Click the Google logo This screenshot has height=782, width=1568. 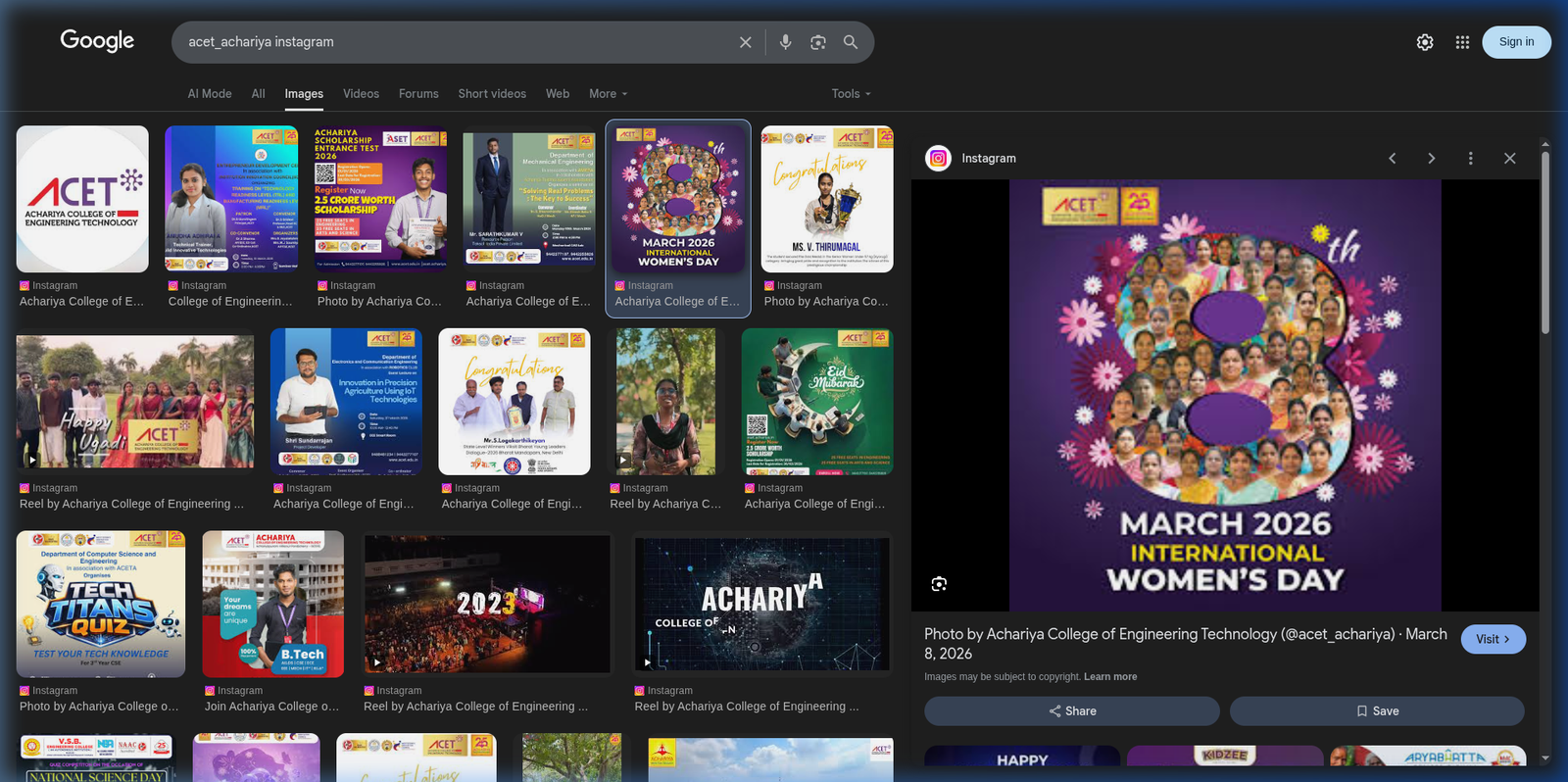(x=97, y=40)
